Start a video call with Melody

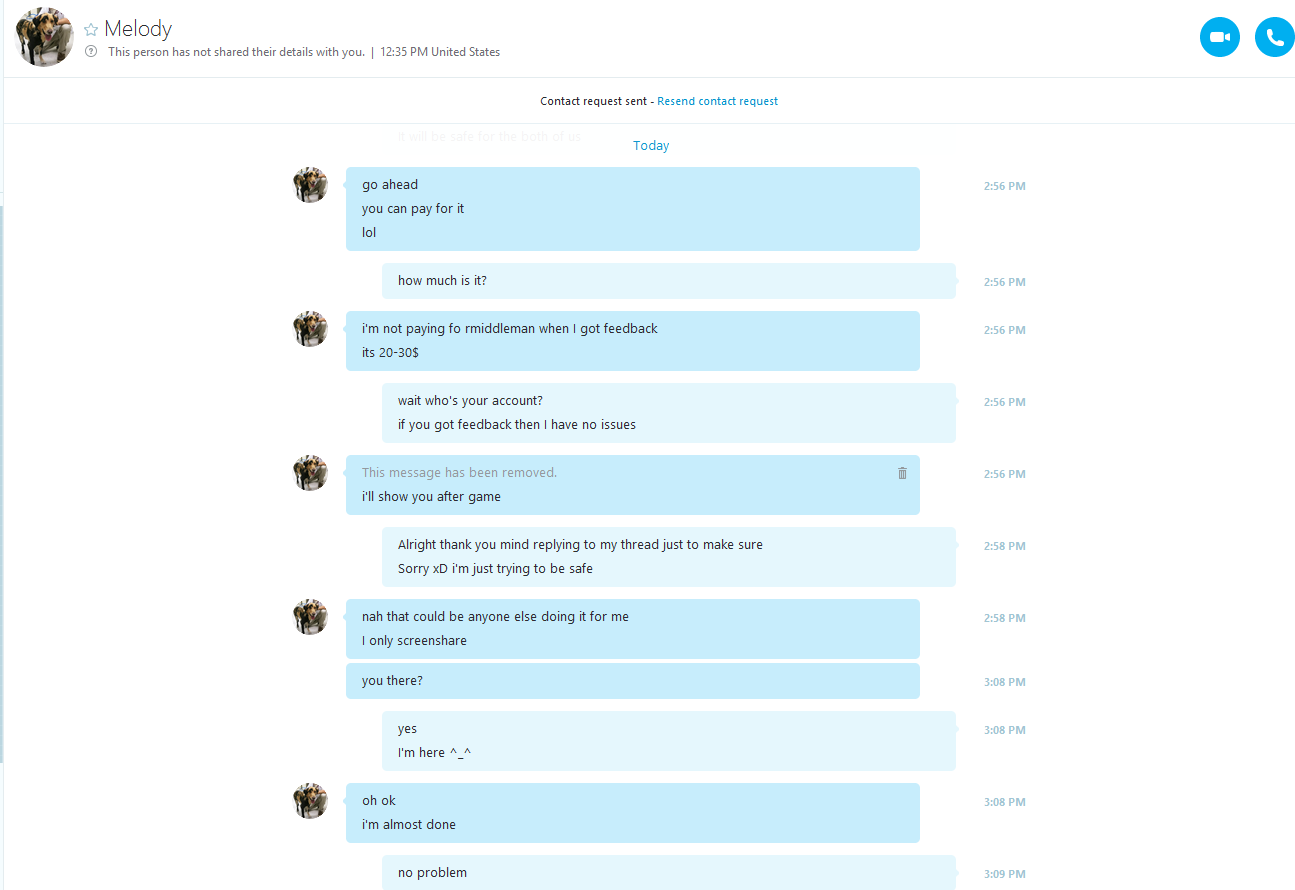click(1219, 38)
